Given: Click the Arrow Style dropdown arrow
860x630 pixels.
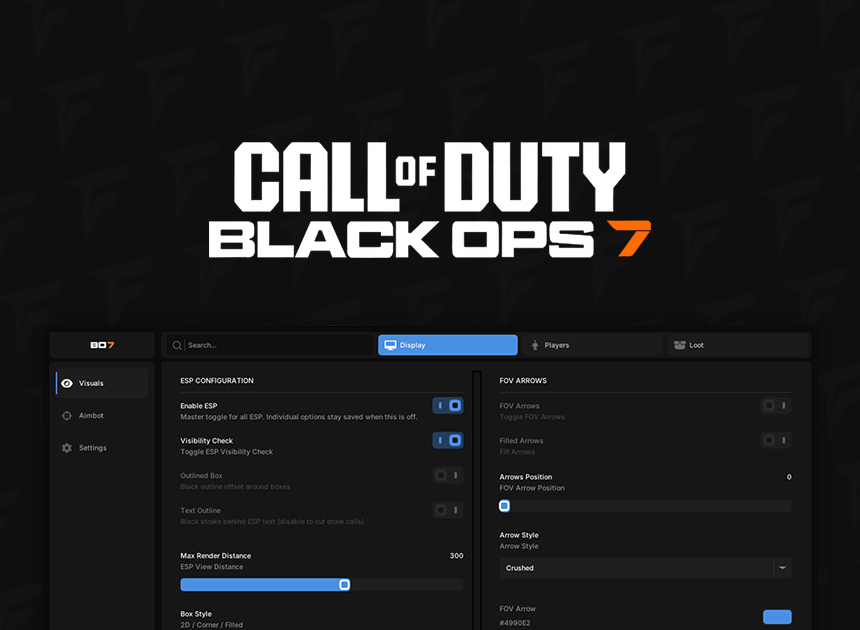Looking at the screenshot, I should 783,568.
